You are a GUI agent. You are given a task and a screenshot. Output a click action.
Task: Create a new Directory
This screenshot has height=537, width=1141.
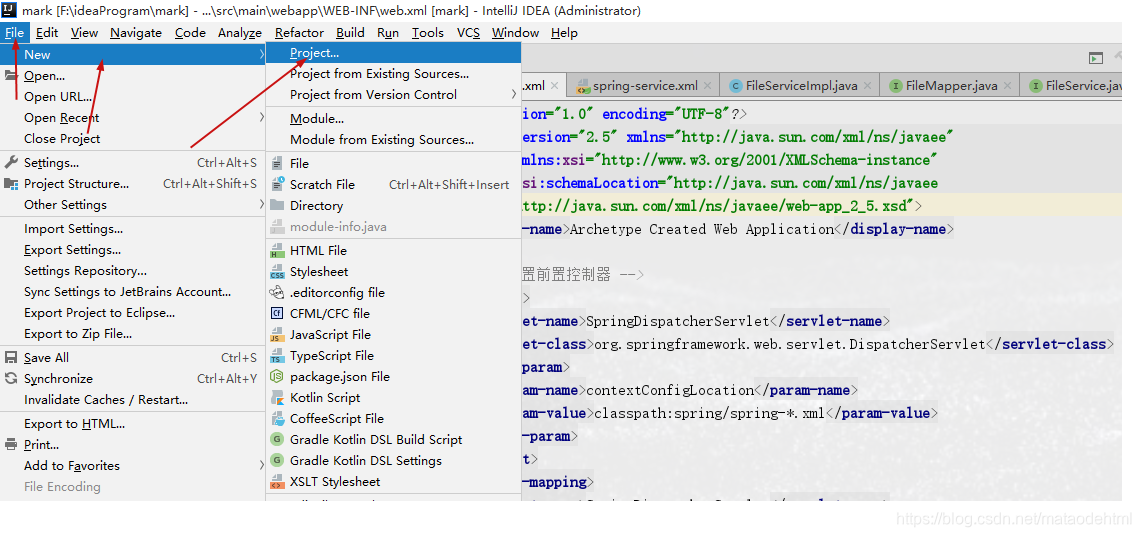[394, 206]
